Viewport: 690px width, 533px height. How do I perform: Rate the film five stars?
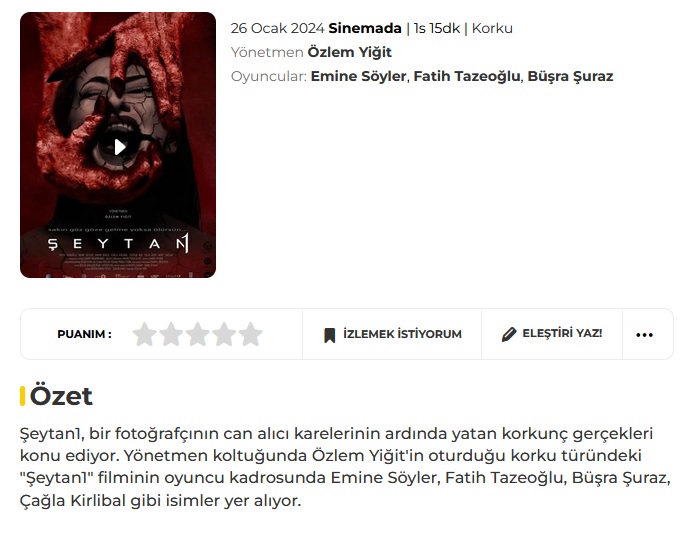coord(251,334)
